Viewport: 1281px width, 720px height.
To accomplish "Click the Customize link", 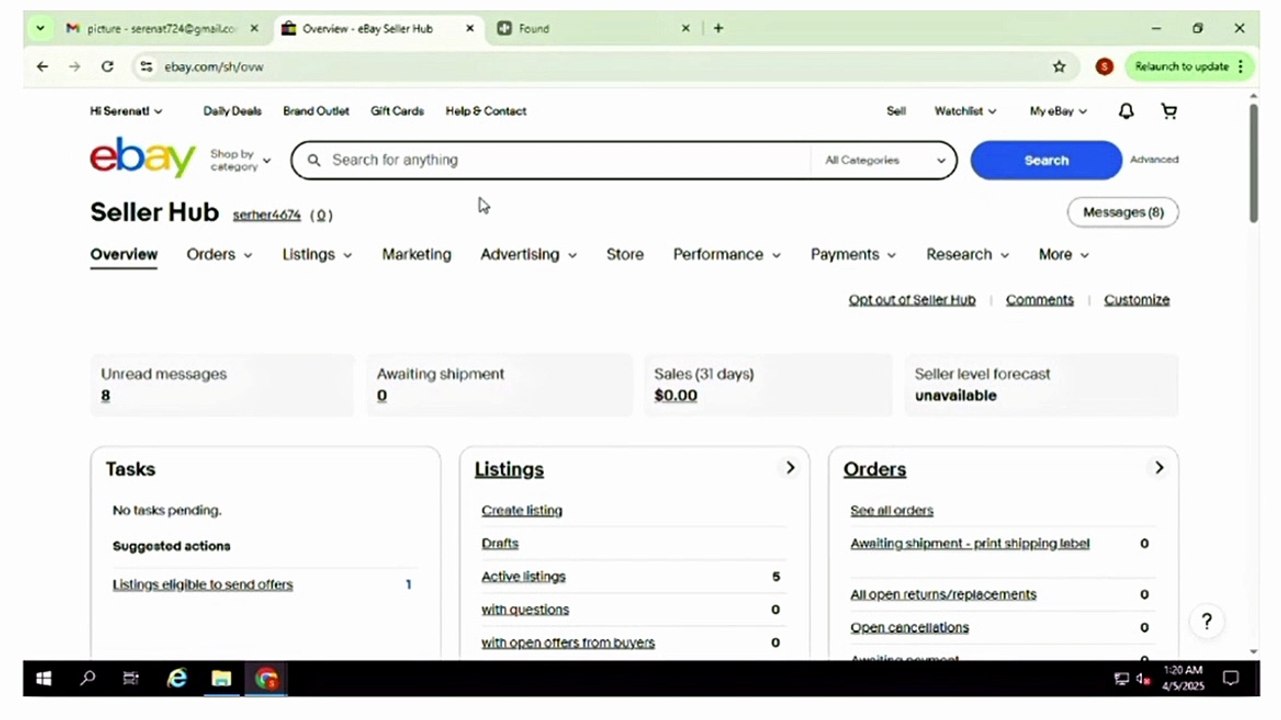I will pyautogui.click(x=1137, y=300).
